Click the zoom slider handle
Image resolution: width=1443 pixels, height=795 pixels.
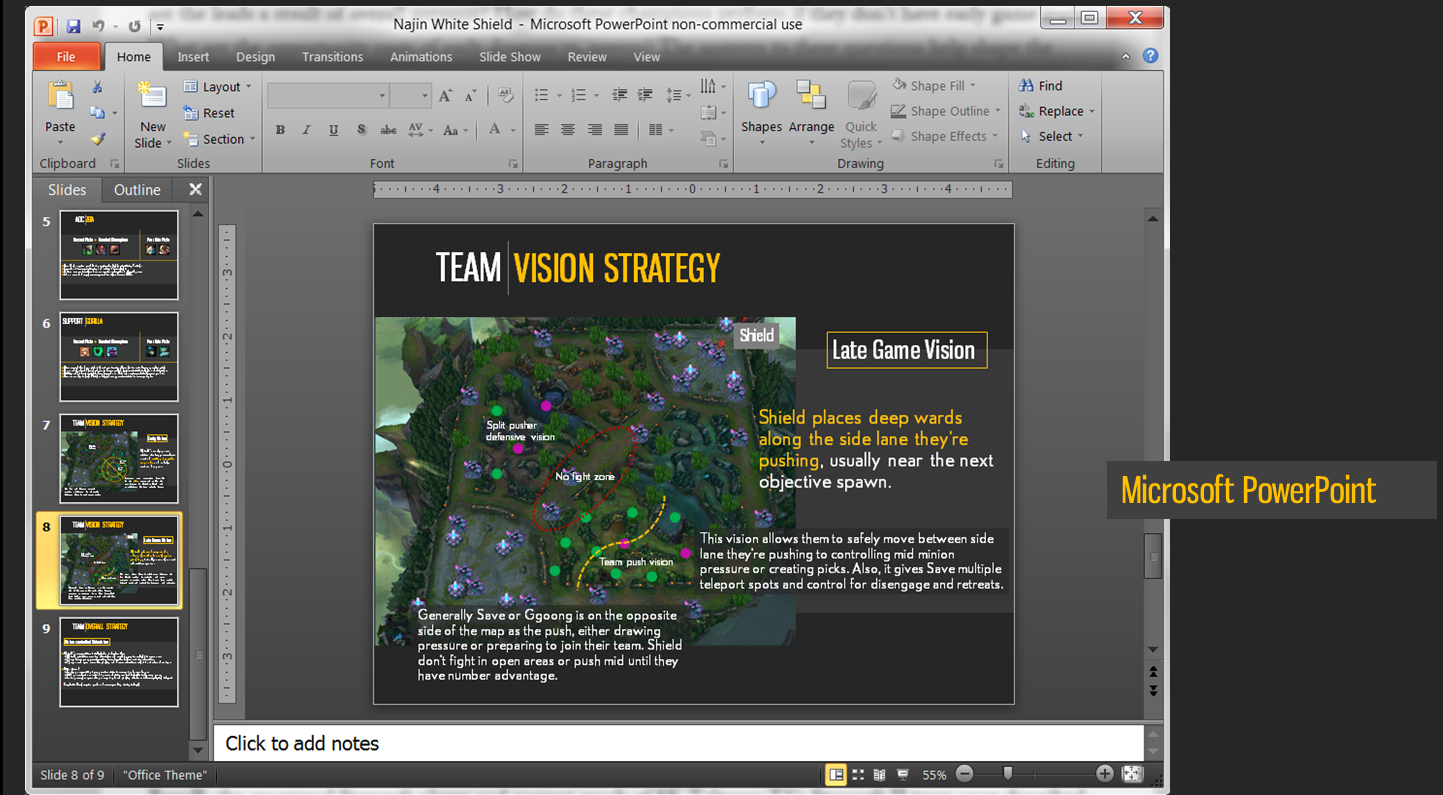tap(1008, 773)
